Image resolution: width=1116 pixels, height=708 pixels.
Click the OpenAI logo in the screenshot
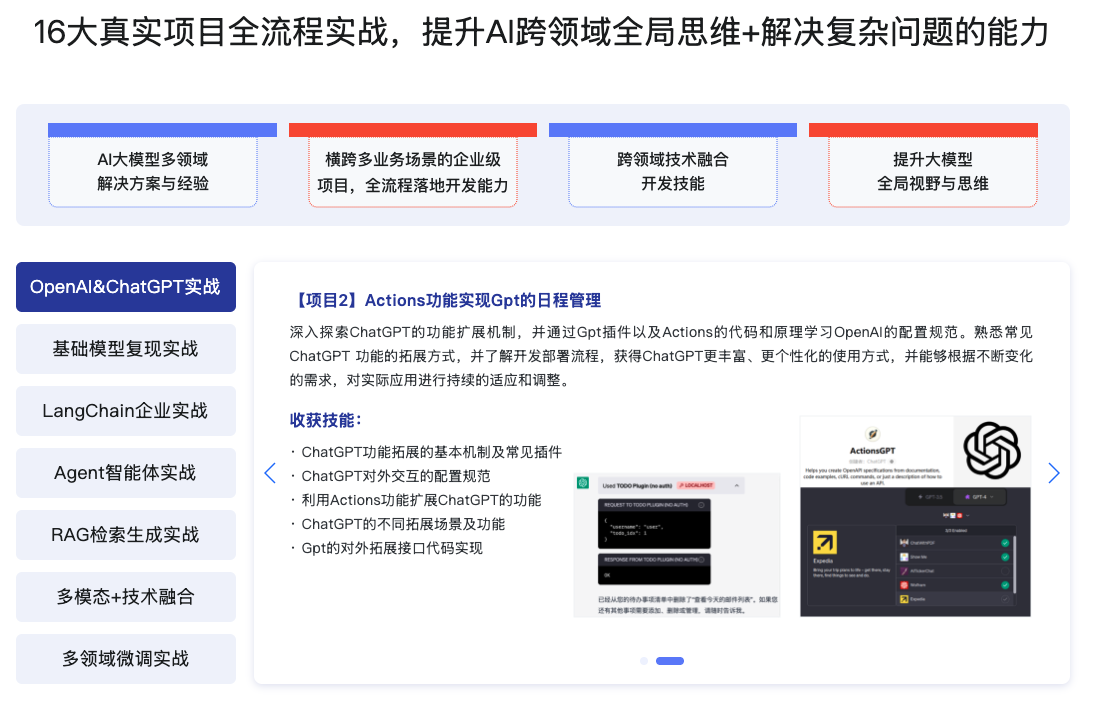click(992, 450)
